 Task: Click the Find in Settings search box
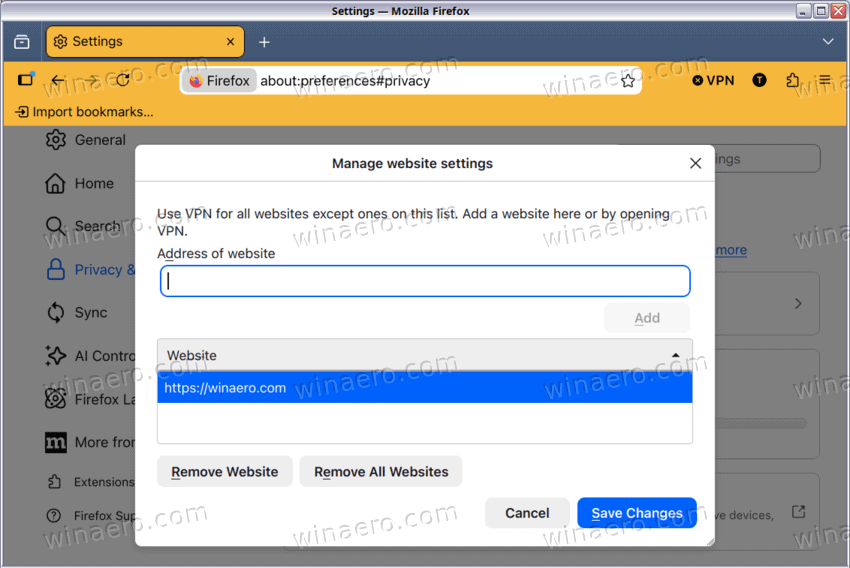click(767, 159)
